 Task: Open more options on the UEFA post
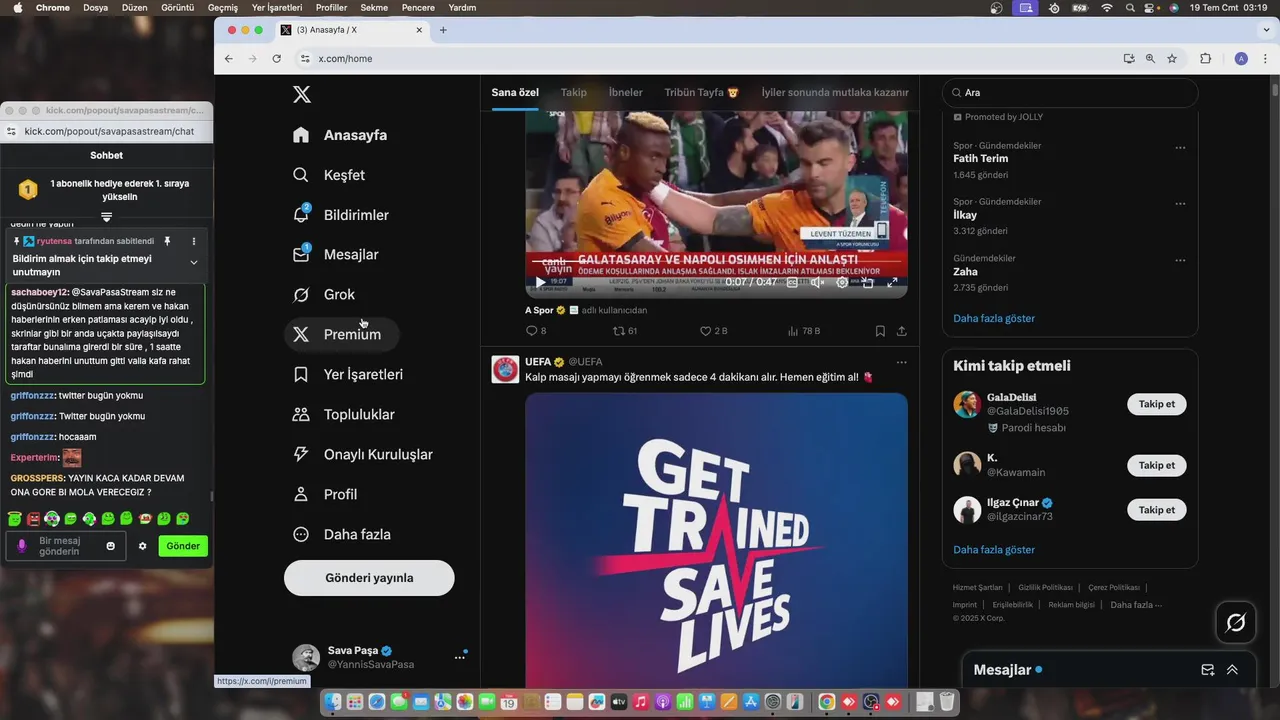tap(901, 362)
